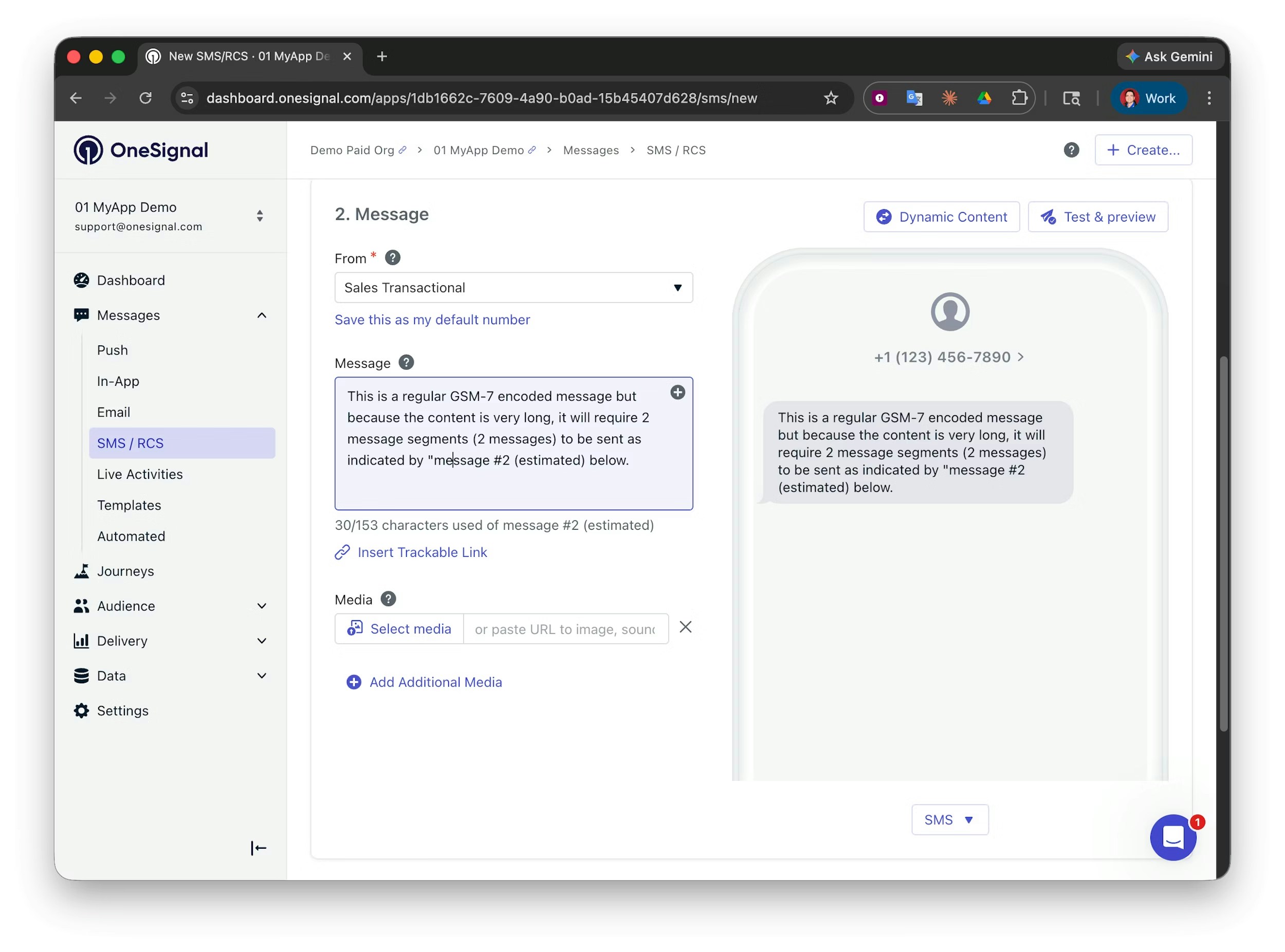Bookmark page with star icon
1285x952 pixels.
[x=831, y=98]
